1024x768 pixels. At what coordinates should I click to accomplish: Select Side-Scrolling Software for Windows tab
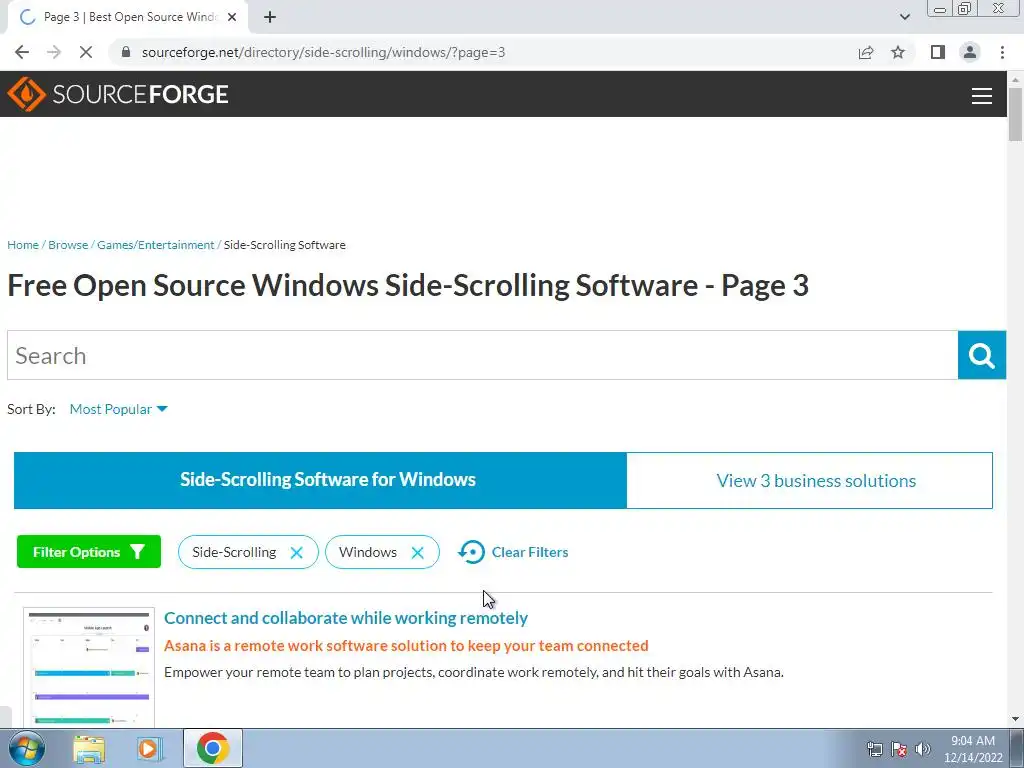(x=320, y=480)
